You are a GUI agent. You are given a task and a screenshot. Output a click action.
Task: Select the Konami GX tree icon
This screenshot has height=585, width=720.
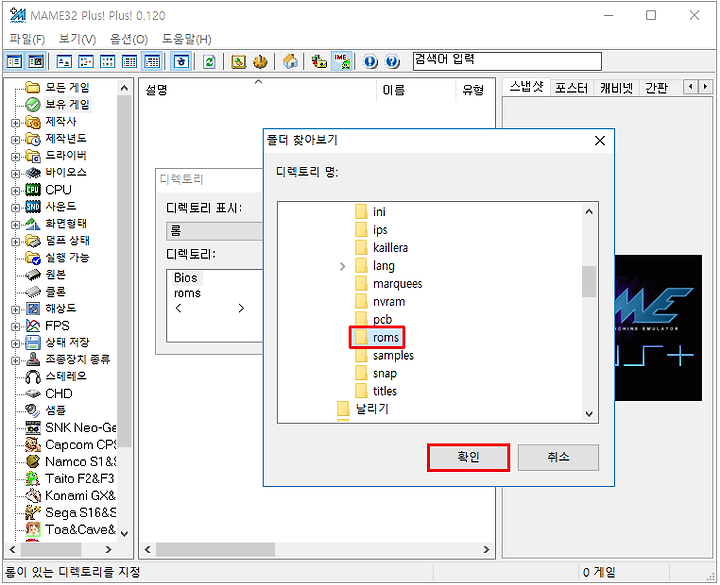coord(33,495)
